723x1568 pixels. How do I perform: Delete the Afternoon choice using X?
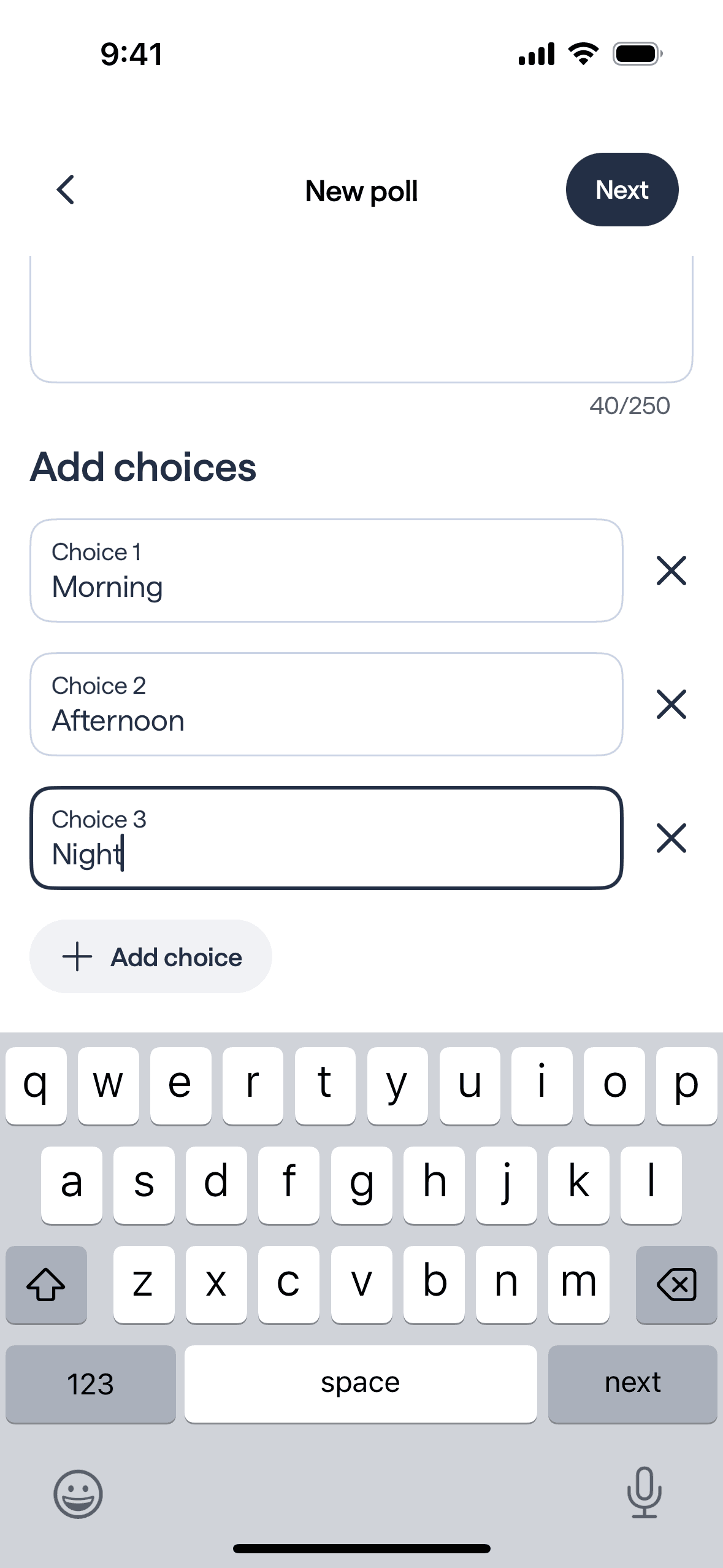671,704
